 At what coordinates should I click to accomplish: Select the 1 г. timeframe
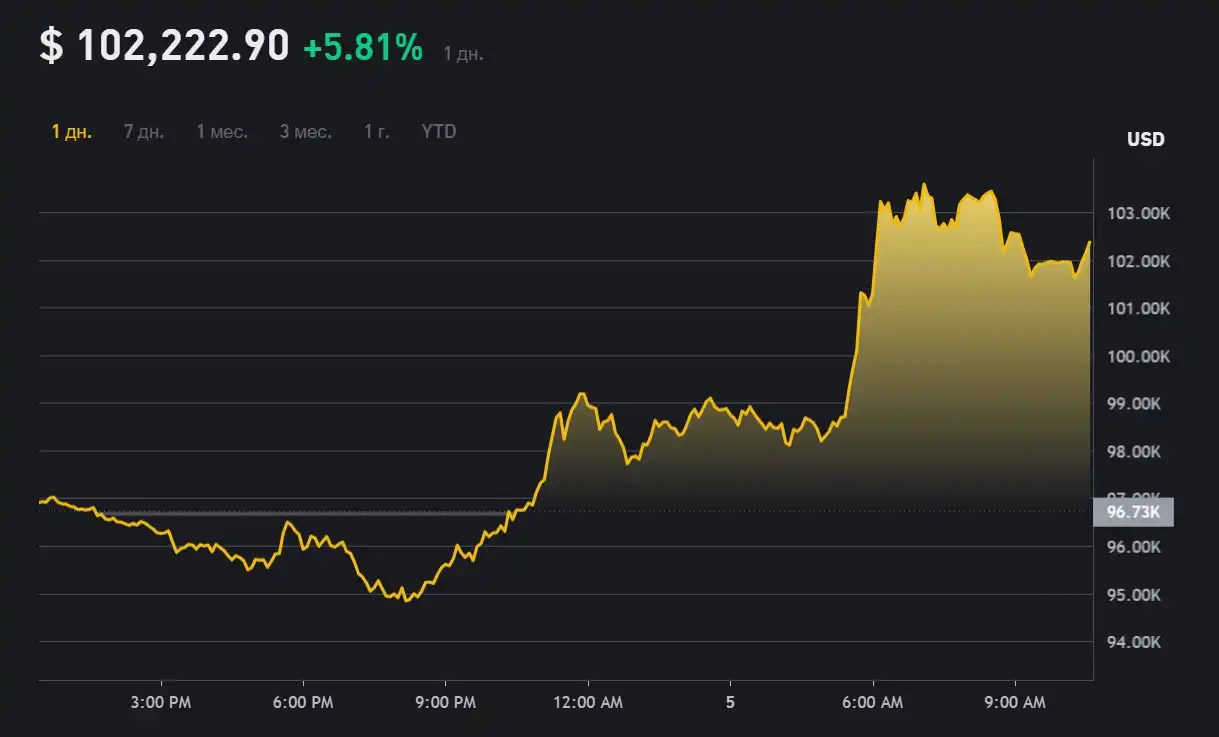point(376,131)
